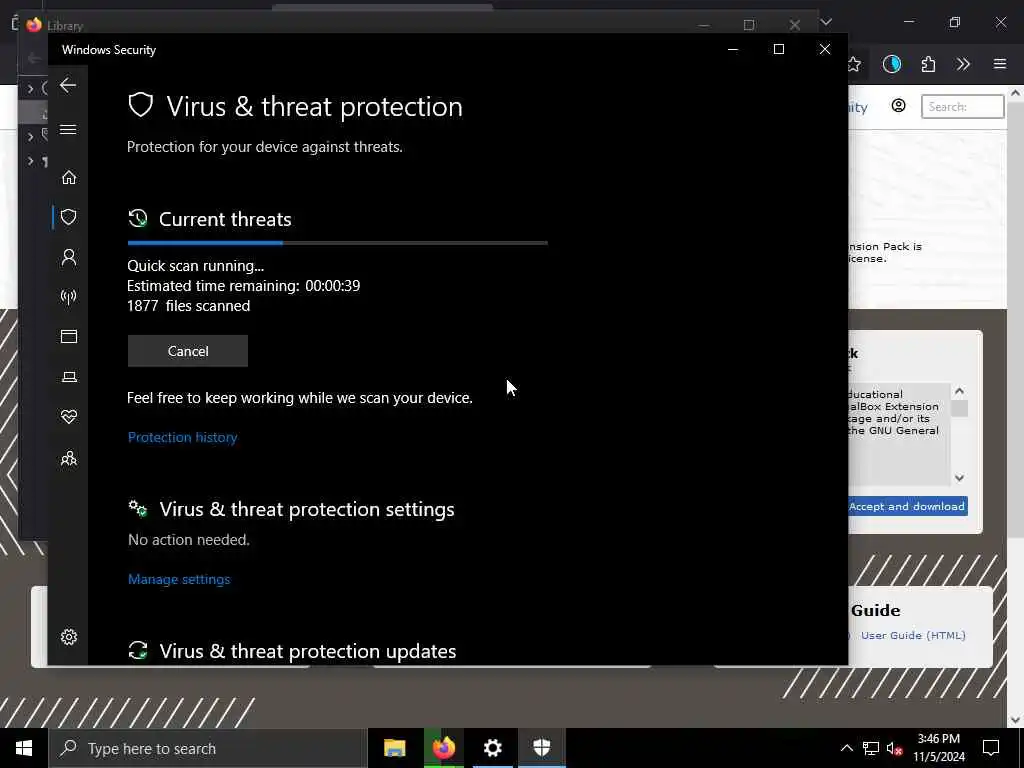Switch to Firefox in taskbar
This screenshot has width=1024, height=768.
pos(443,748)
